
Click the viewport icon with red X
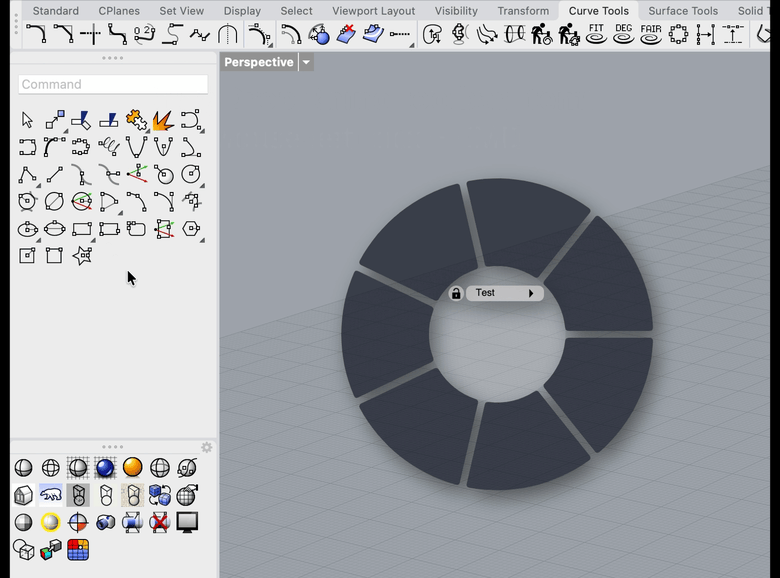tap(160, 522)
